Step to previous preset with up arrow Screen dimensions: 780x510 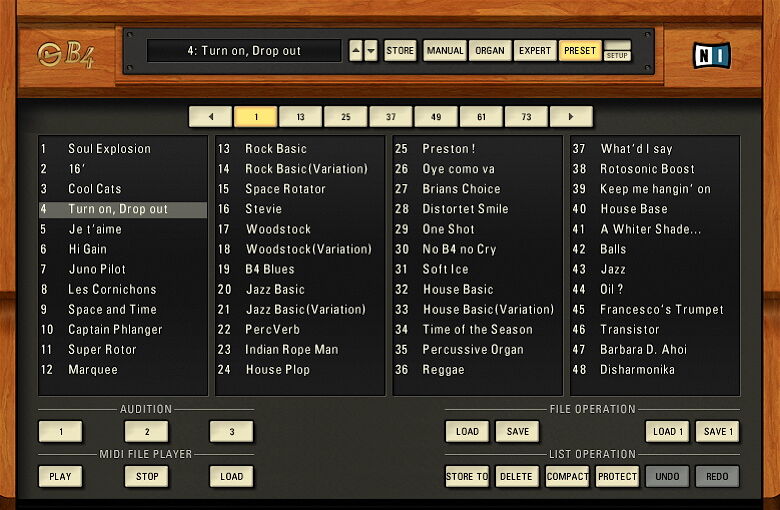356,51
